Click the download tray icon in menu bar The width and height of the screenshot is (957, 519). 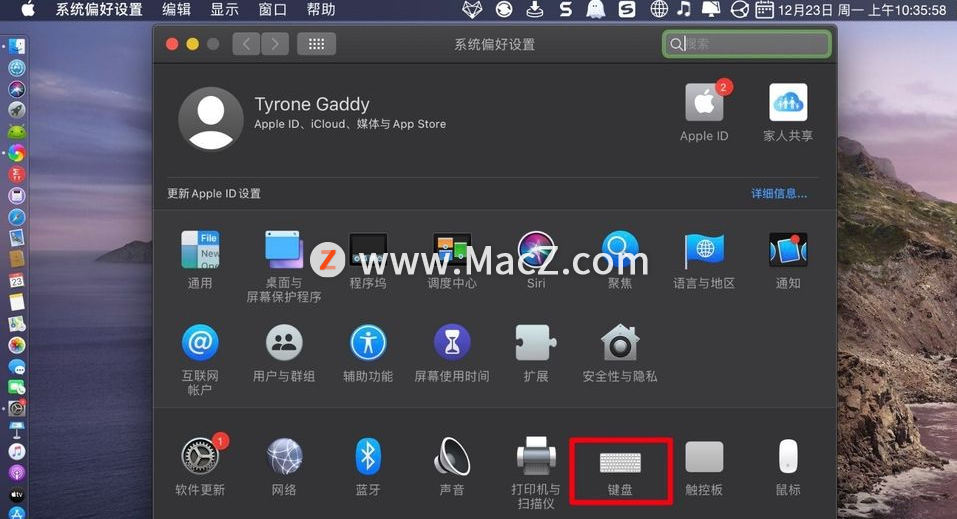click(x=535, y=9)
